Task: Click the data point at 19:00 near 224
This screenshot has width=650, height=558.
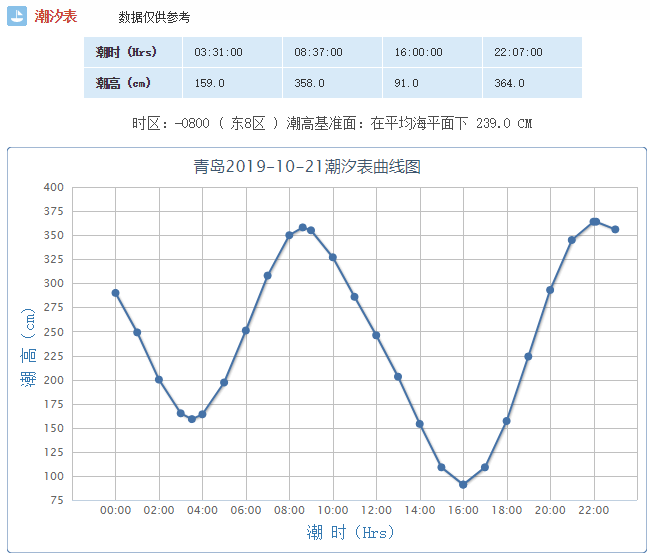Action: (x=528, y=357)
